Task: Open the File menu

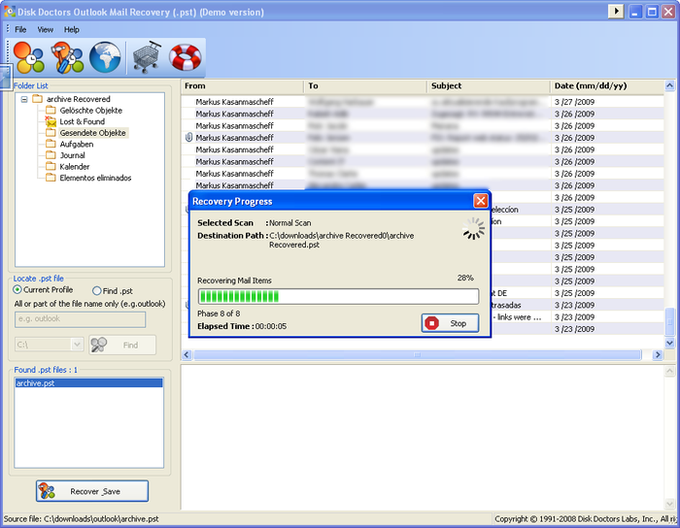Action: pyautogui.click(x=20, y=29)
